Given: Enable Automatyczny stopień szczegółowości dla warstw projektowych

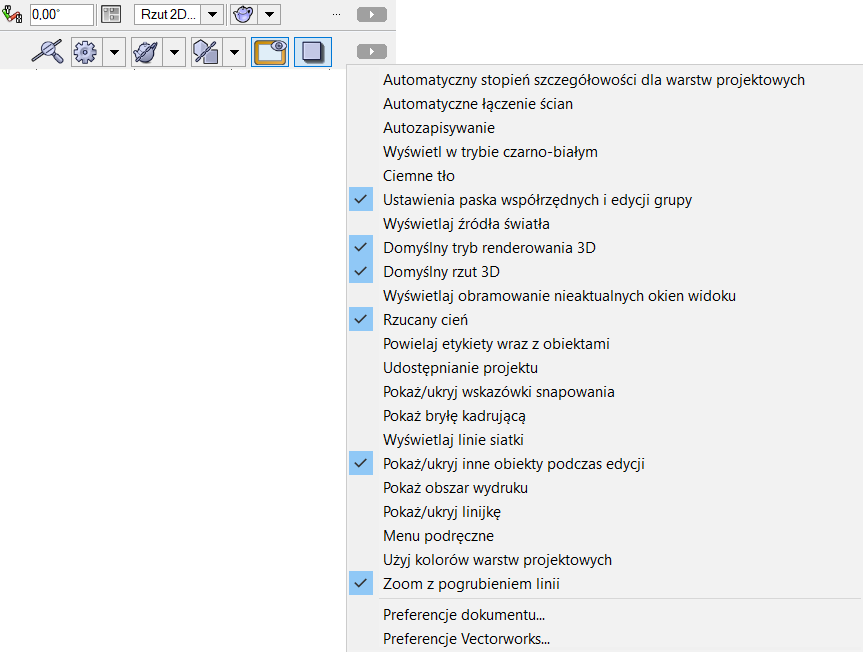Looking at the screenshot, I should point(603,80).
